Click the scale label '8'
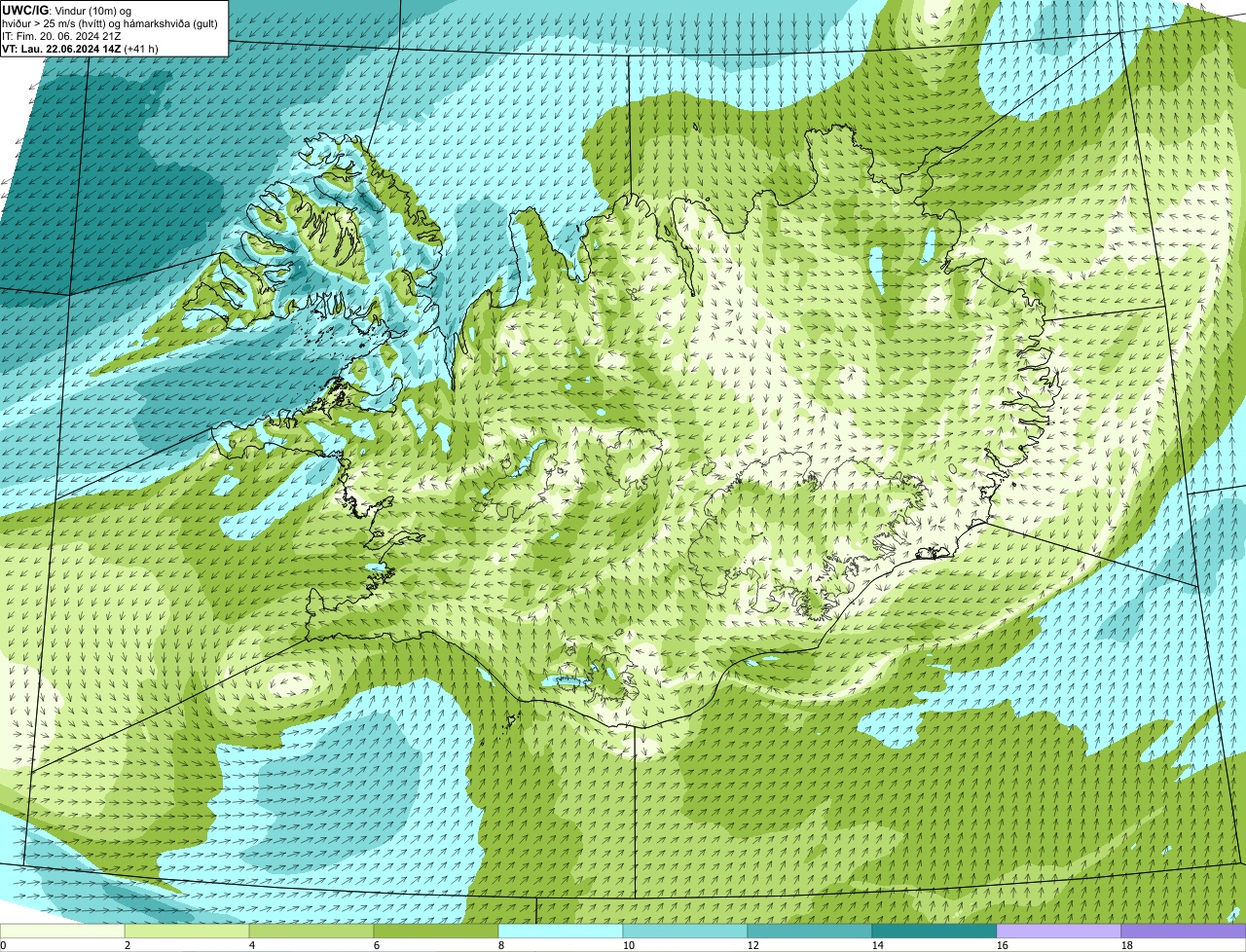Viewport: 1246px width, 952px height. 501,945
